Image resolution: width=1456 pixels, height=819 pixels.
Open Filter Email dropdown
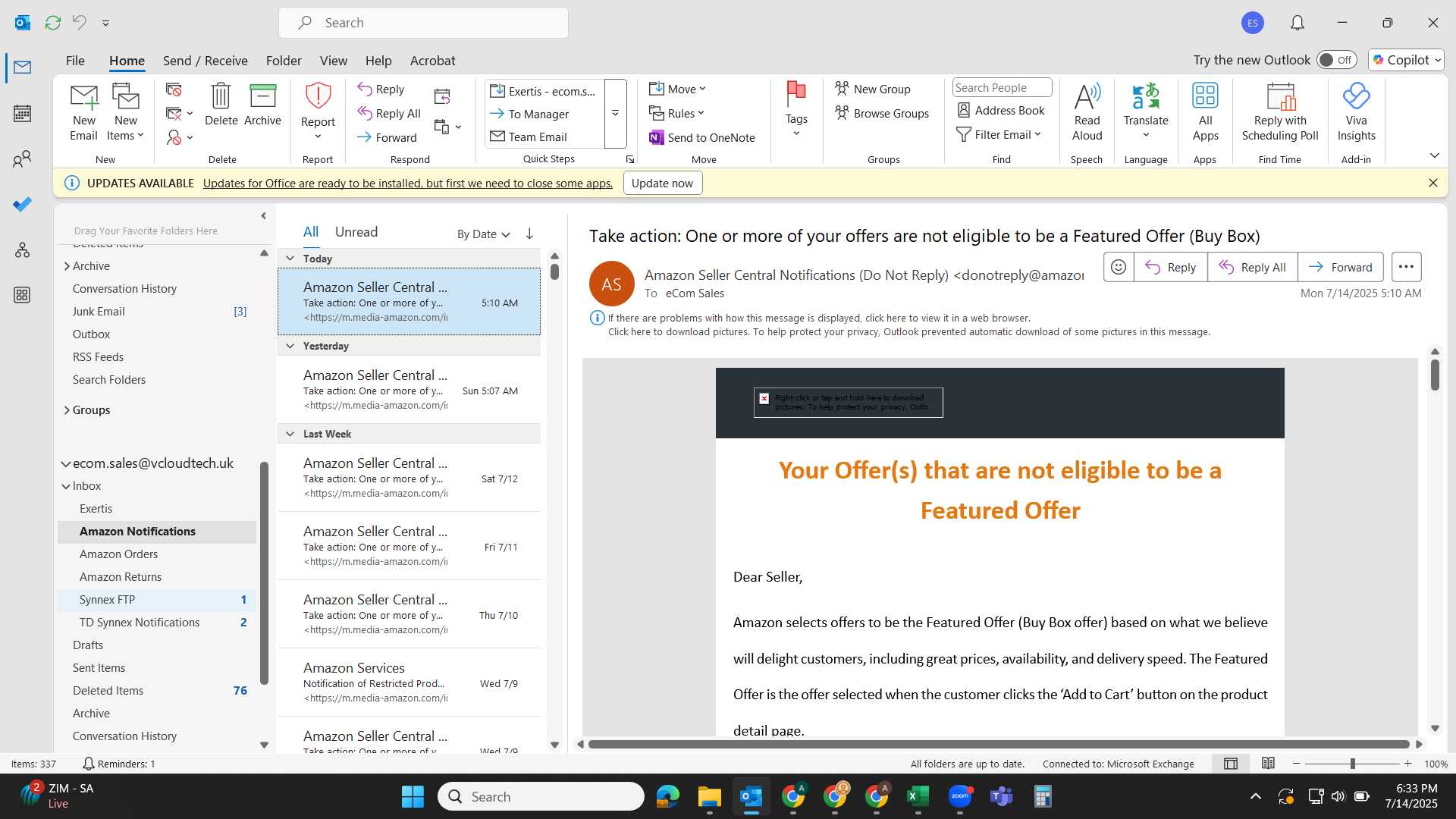coord(999,135)
